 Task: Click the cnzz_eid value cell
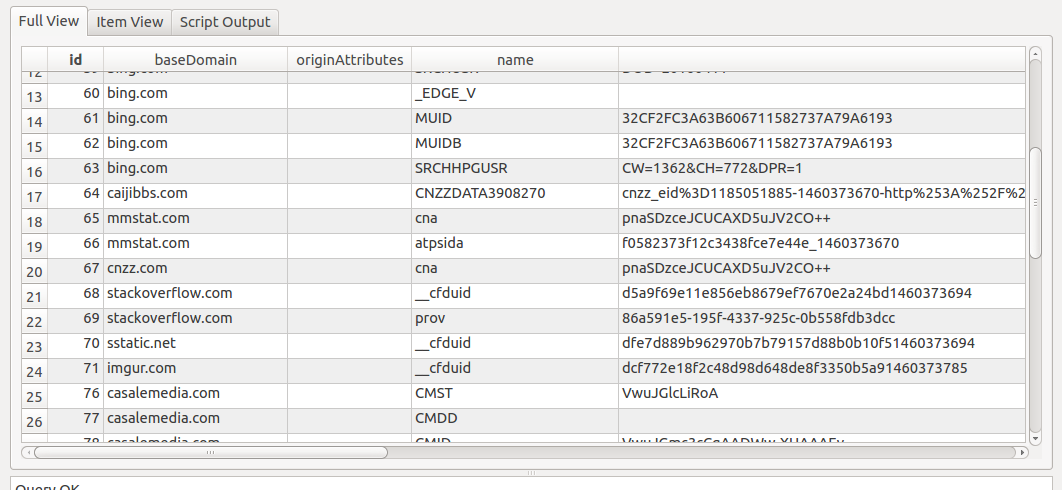[x=822, y=194]
